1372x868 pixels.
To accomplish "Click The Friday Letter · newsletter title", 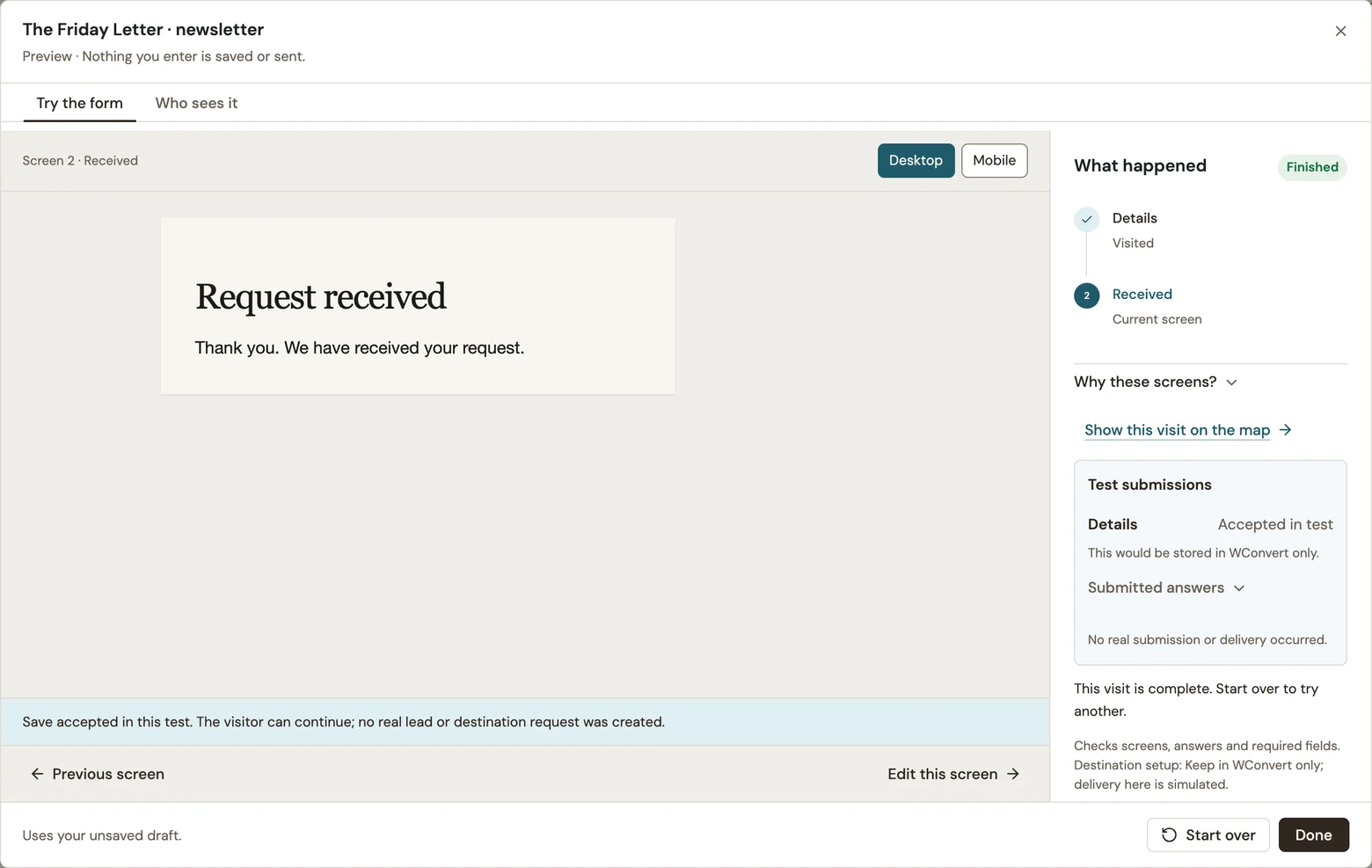I will tap(143, 30).
